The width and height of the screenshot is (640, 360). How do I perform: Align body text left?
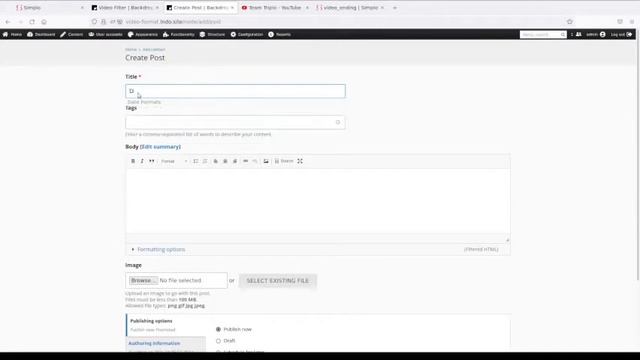(x=216, y=161)
